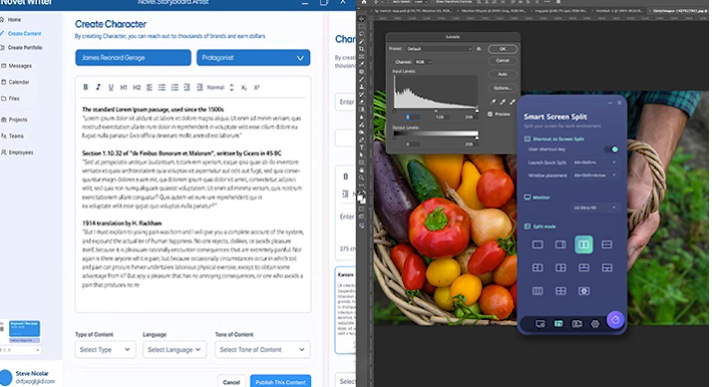Choose the horizontal two-row split mode
Viewport: 712px width, 387px height.
click(607, 244)
